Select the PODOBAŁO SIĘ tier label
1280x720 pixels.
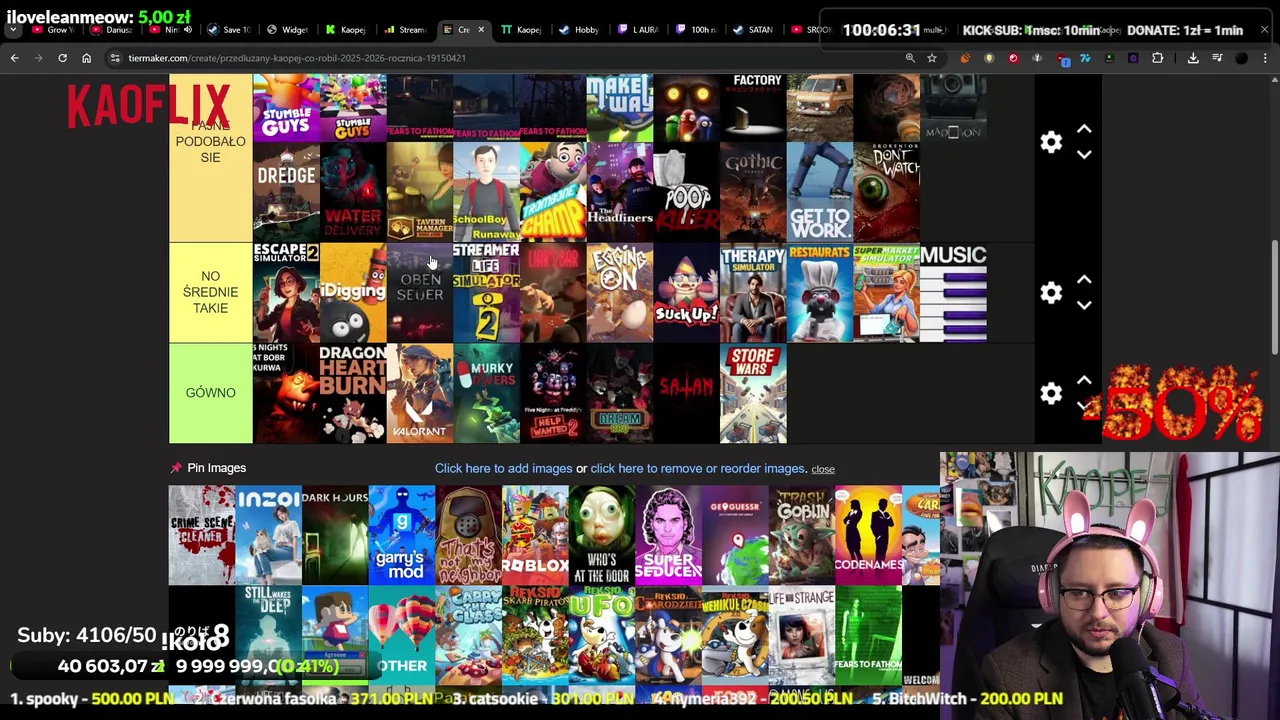(x=210, y=158)
